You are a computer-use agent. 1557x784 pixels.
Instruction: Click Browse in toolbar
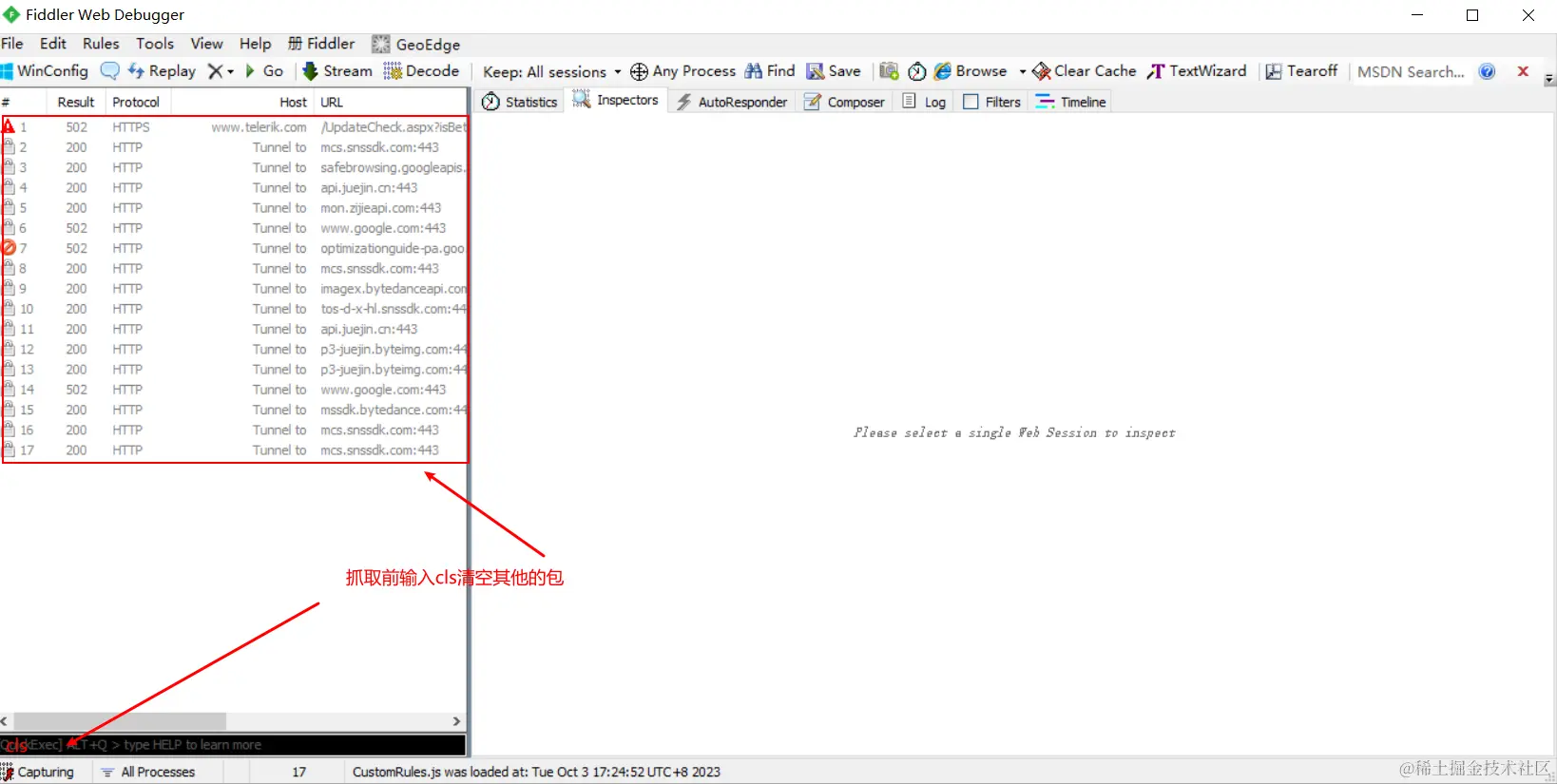point(971,71)
